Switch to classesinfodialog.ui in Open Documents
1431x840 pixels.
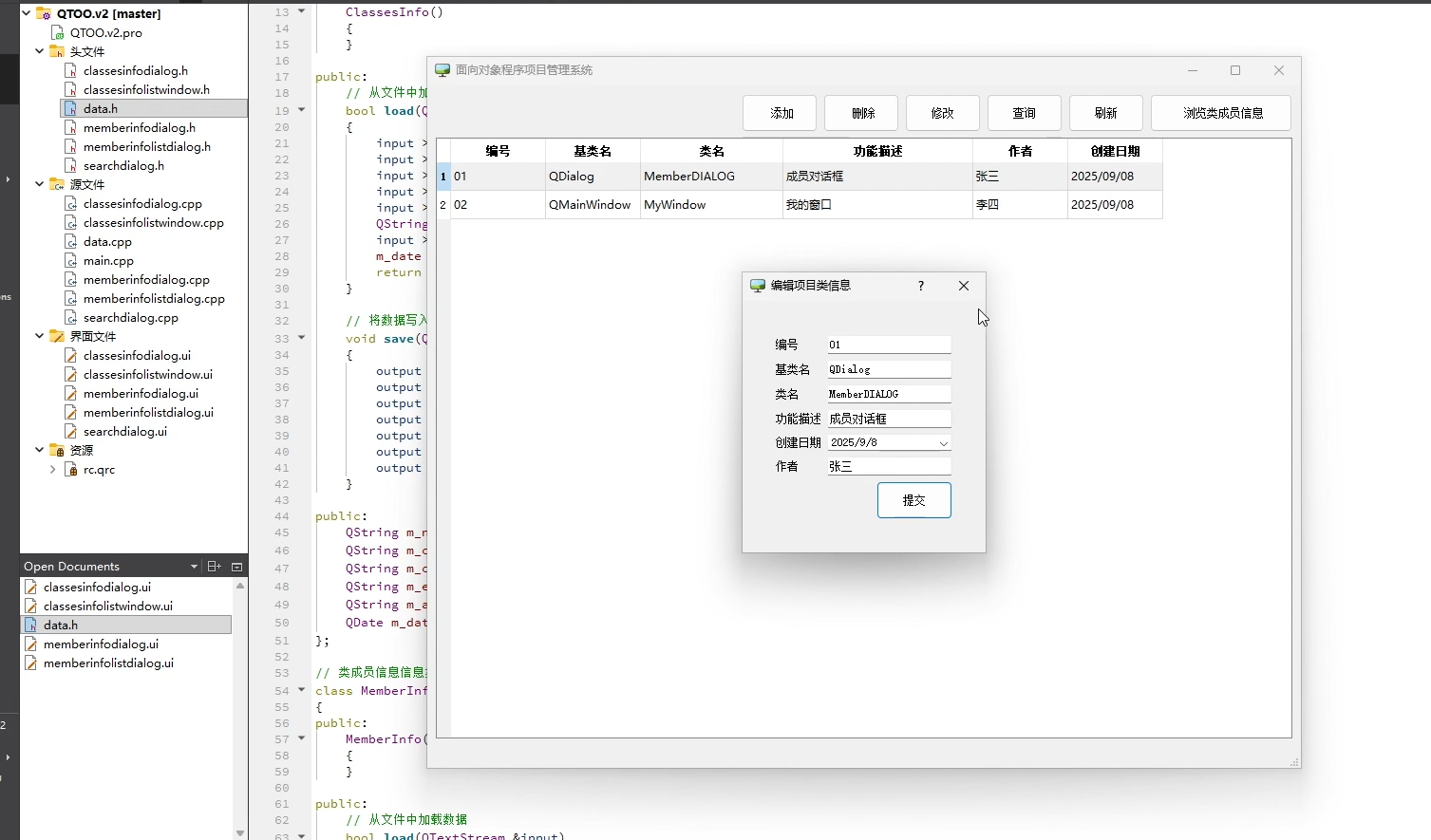pos(97,587)
